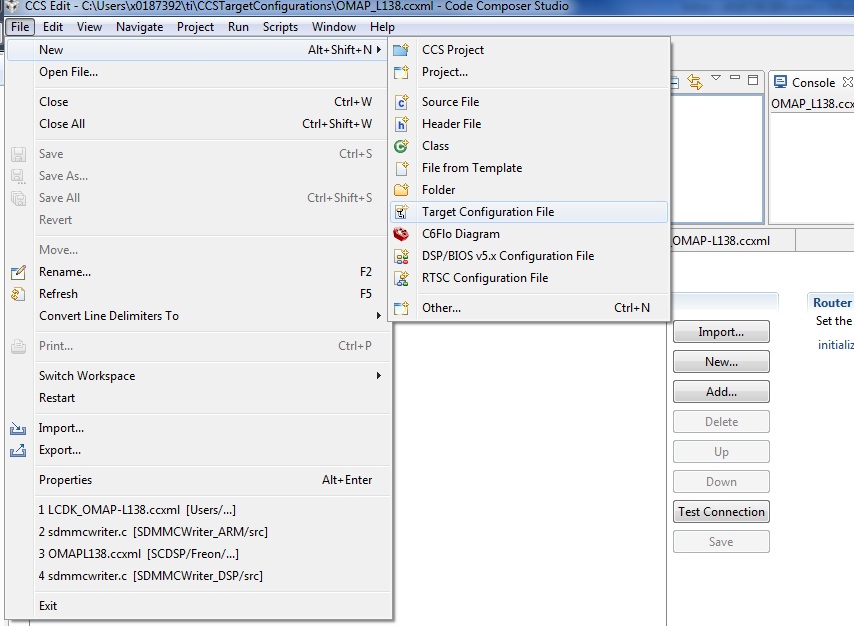Open the Scripts menu
This screenshot has height=626, width=854.
point(280,27)
